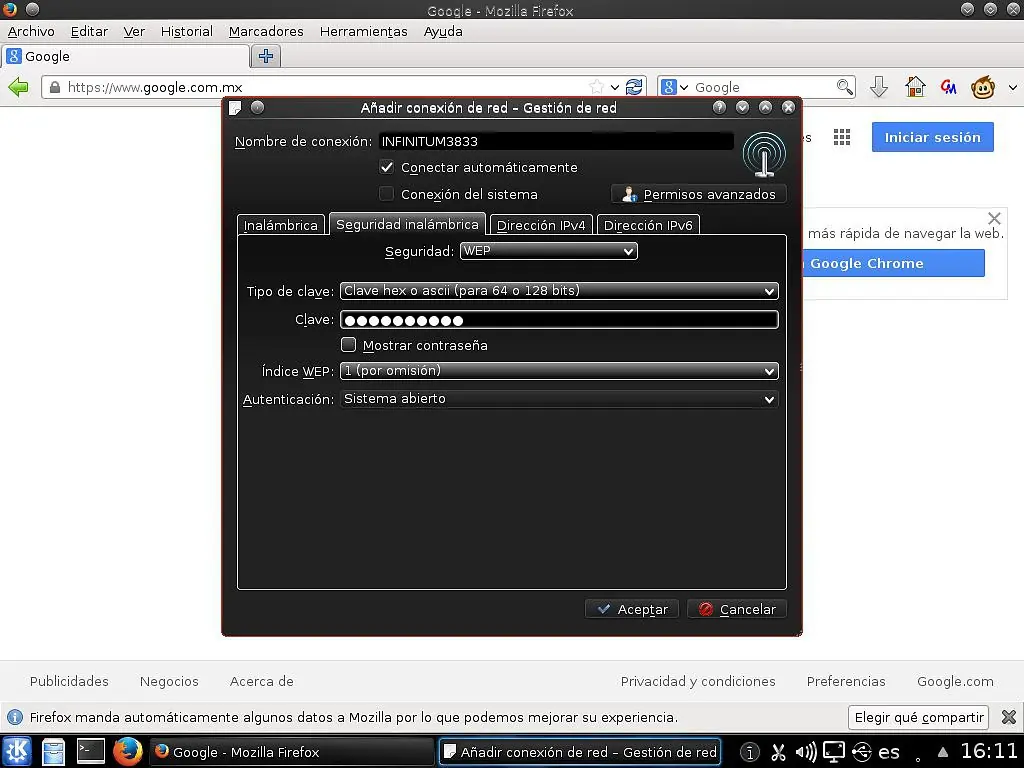Open the file manager taskbar icon
Screen dimensions: 1024x768
click(53, 751)
